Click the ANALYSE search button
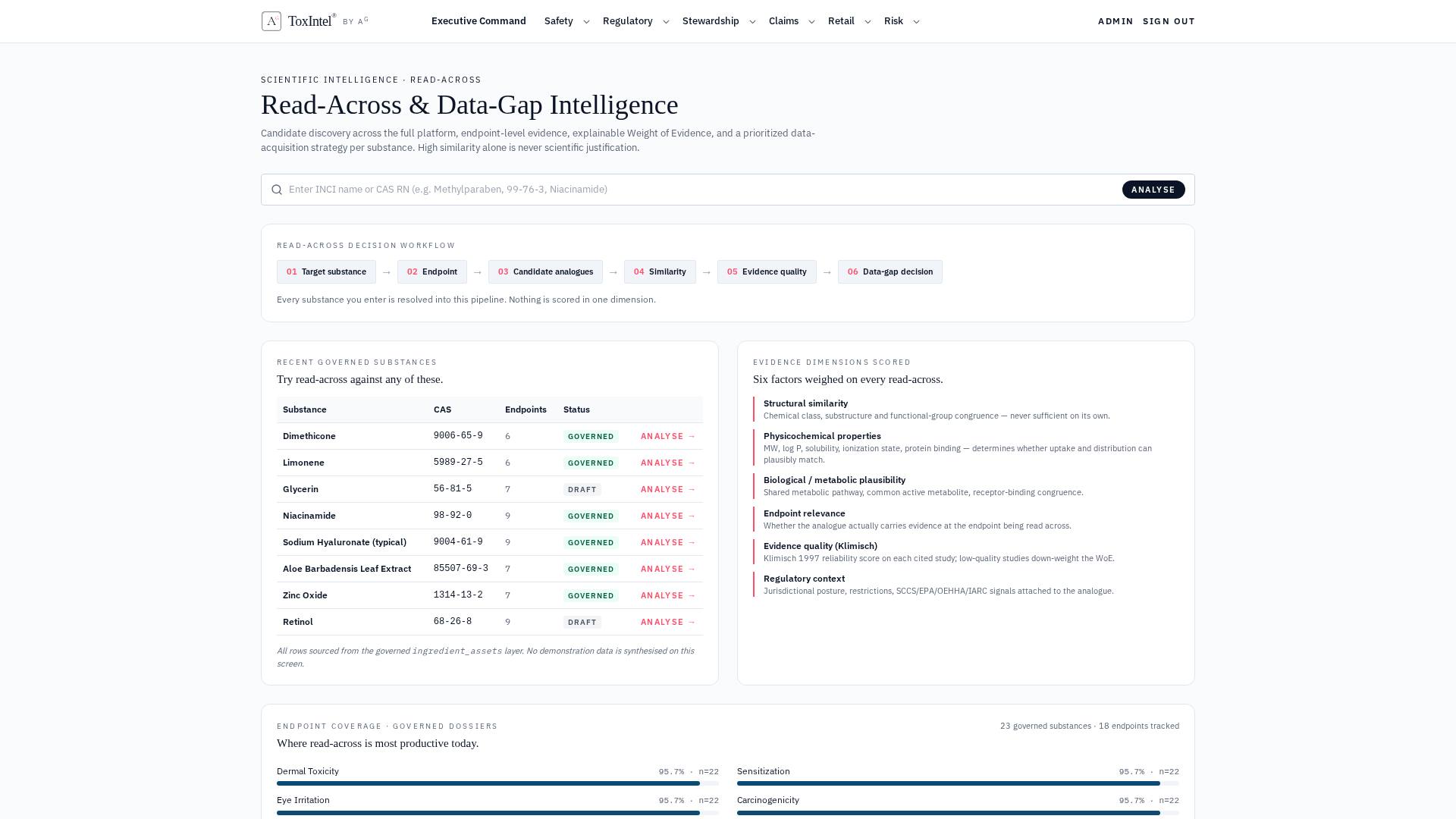This screenshot has width=1456, height=819. click(1153, 190)
